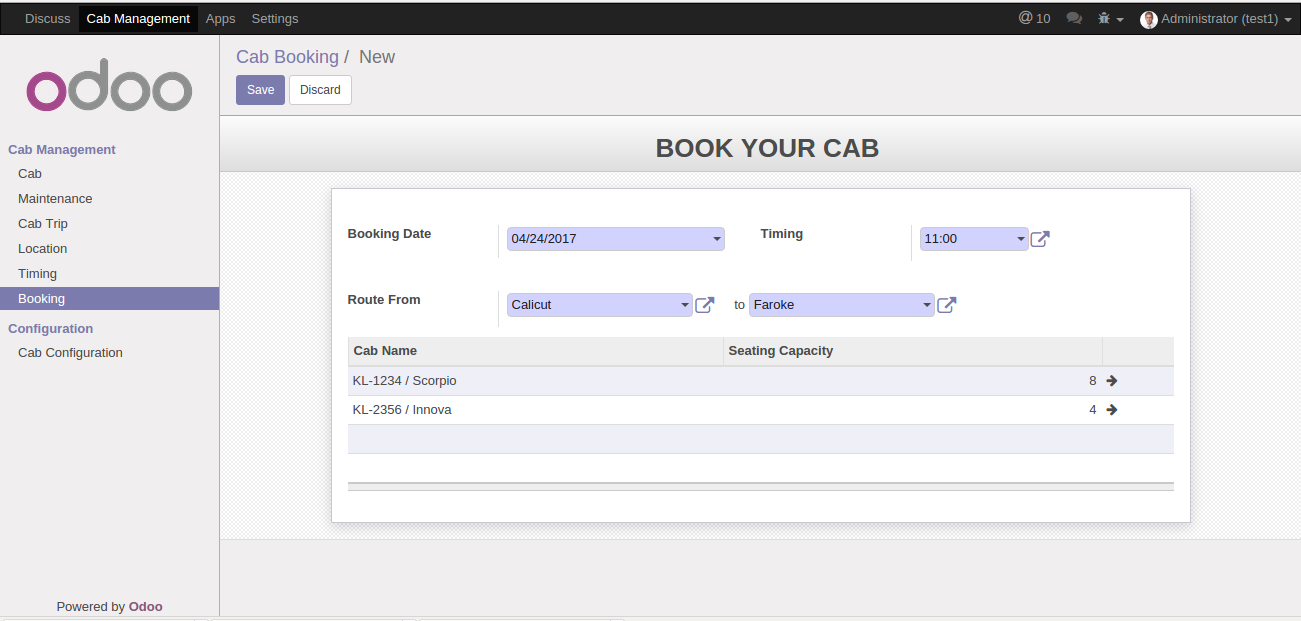The width and height of the screenshot is (1301, 621).
Task: Expand the Timing 11:00 dropdown
Action: tap(1020, 239)
